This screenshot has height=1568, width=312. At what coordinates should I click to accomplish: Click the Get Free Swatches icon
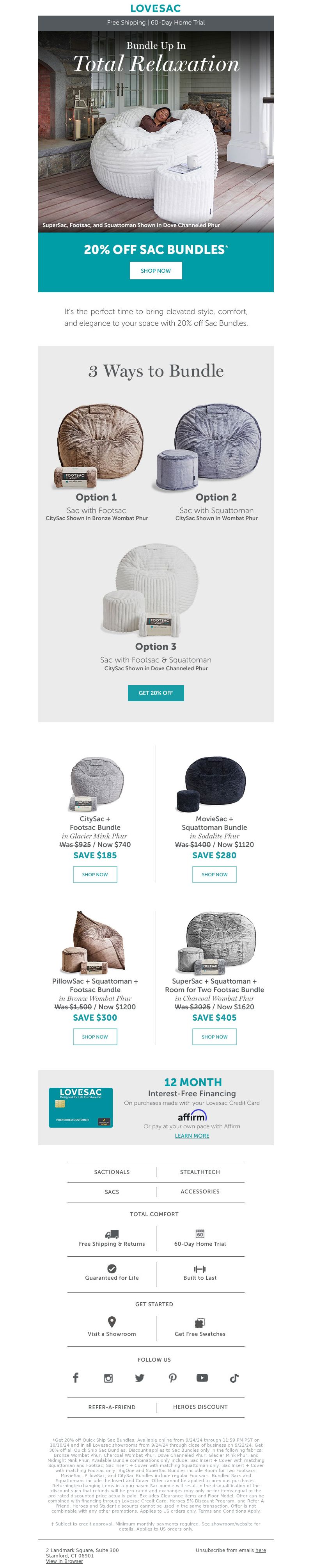click(x=200, y=1323)
